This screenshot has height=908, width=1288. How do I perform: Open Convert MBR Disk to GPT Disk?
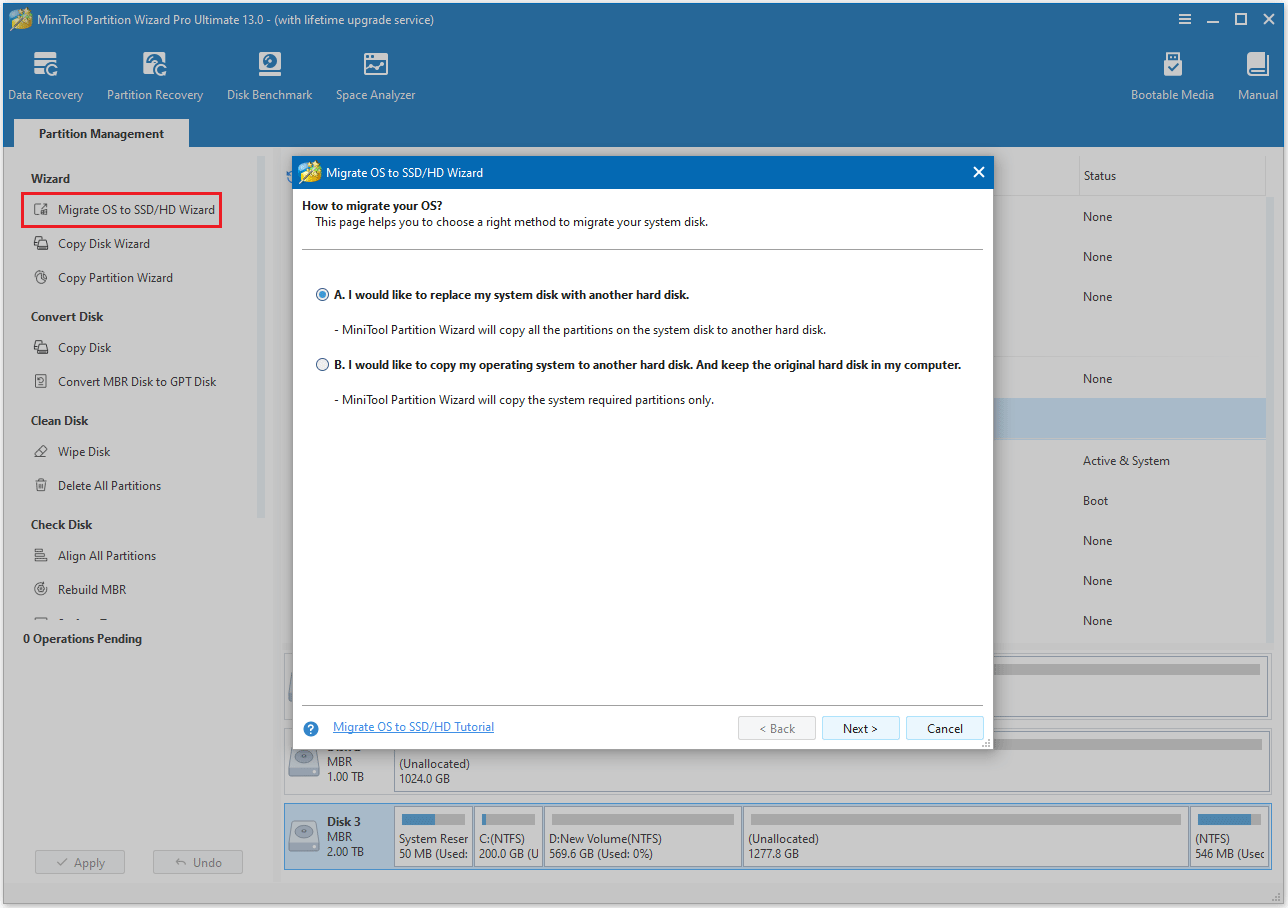(x=133, y=381)
